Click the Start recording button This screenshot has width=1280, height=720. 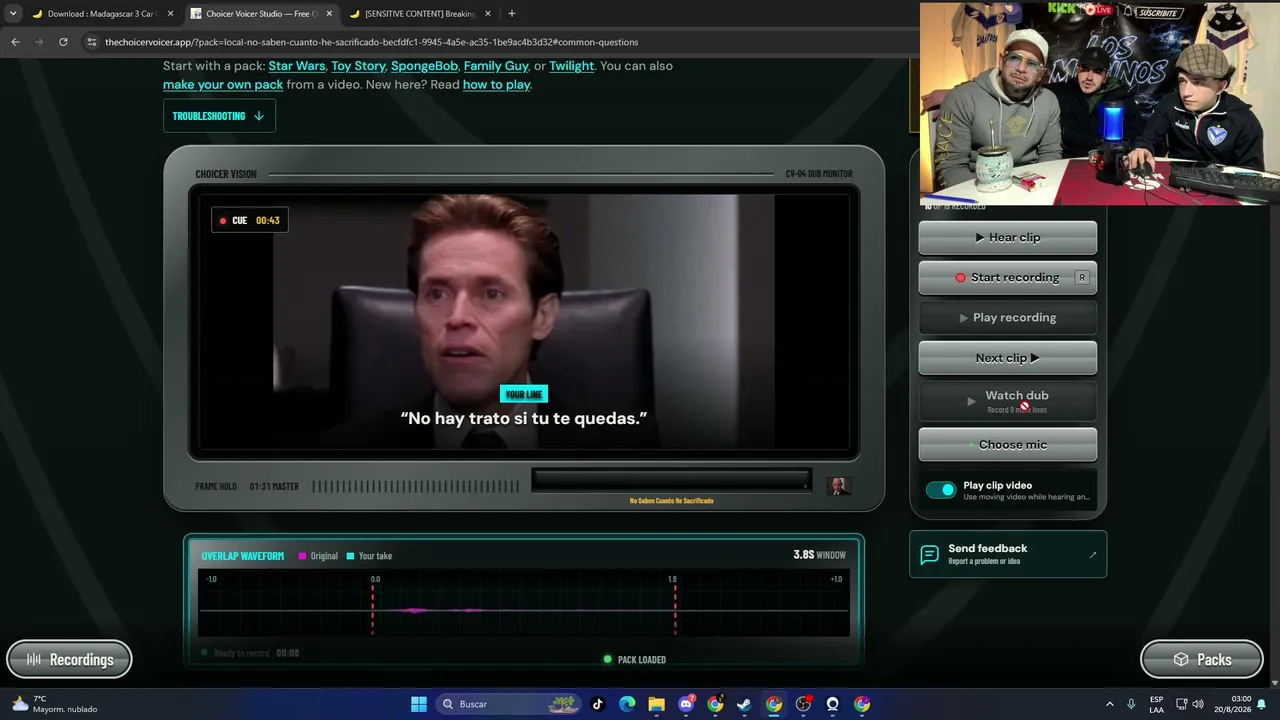click(1008, 278)
